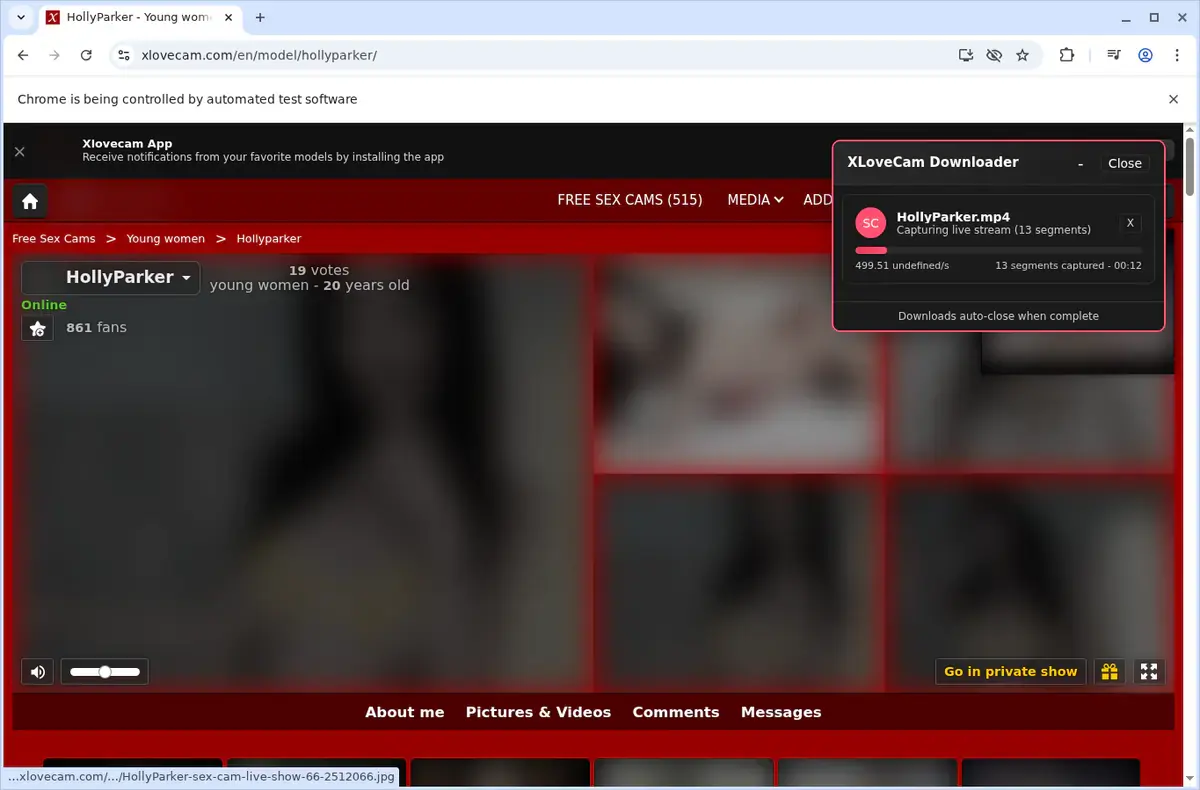Focus the xlovecam.com address bar
Image resolution: width=1200 pixels, height=790 pixels.
[540, 55]
